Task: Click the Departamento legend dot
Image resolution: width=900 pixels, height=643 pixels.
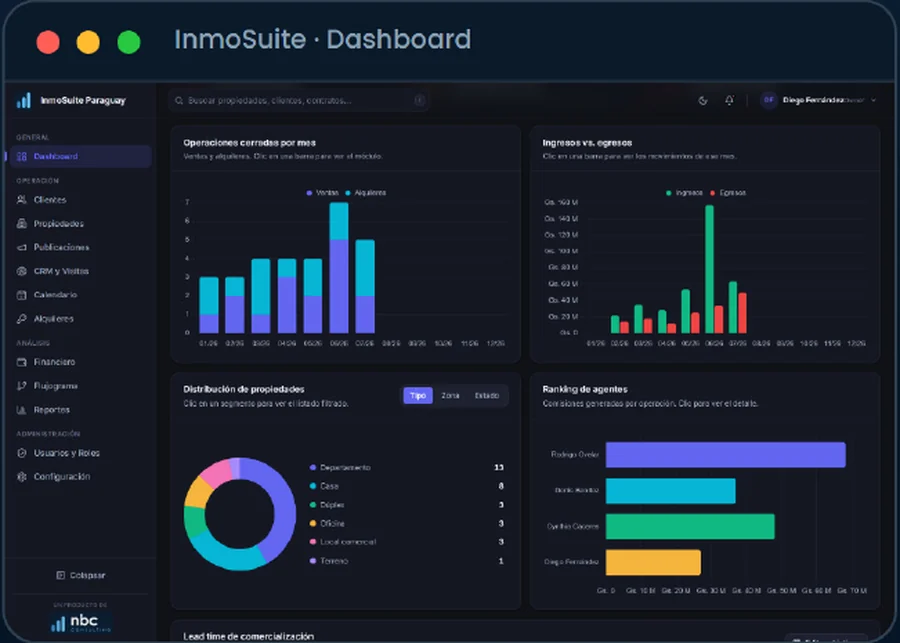Action: click(313, 467)
